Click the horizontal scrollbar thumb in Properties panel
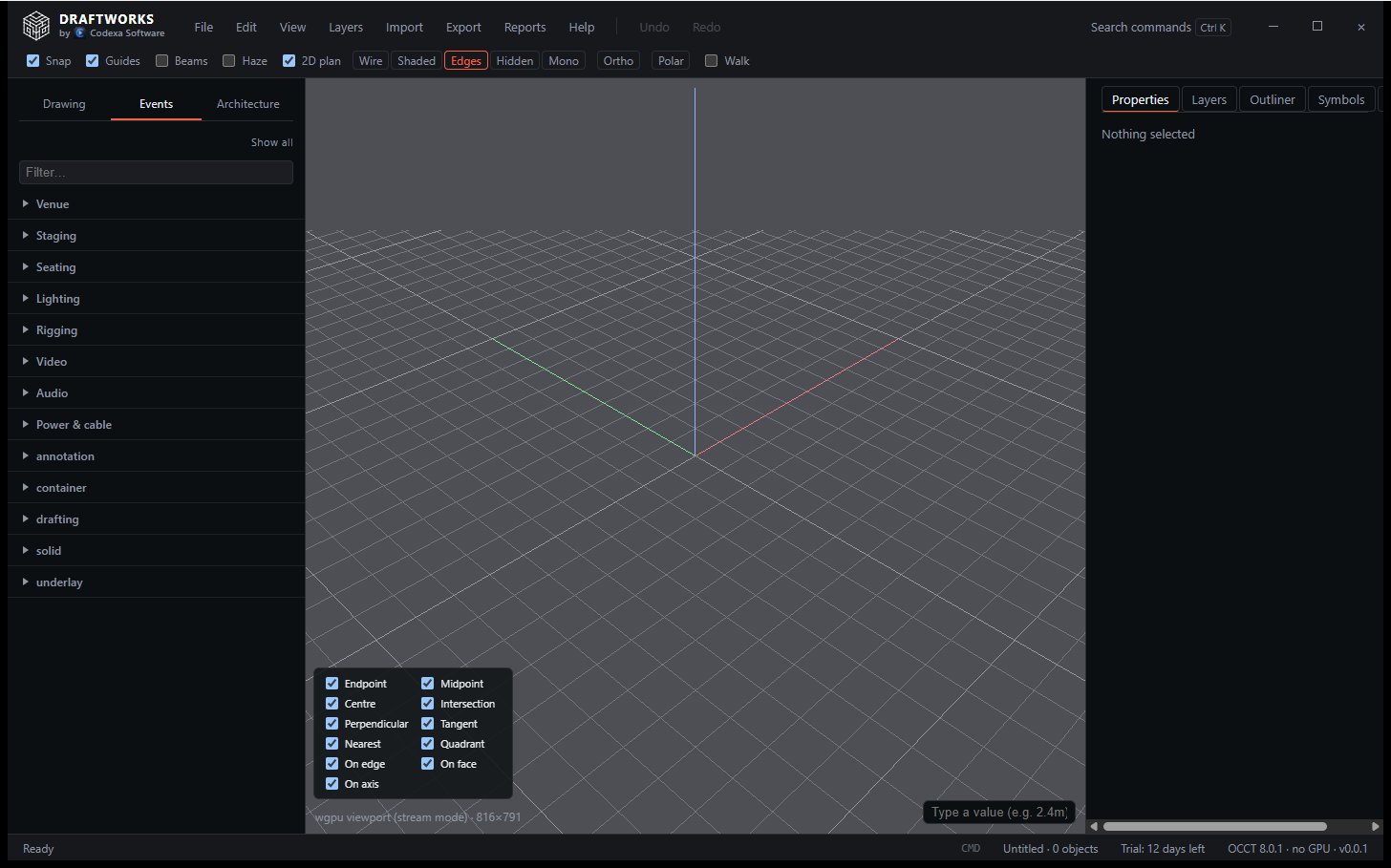The width and height of the screenshot is (1391, 868). tap(1214, 826)
